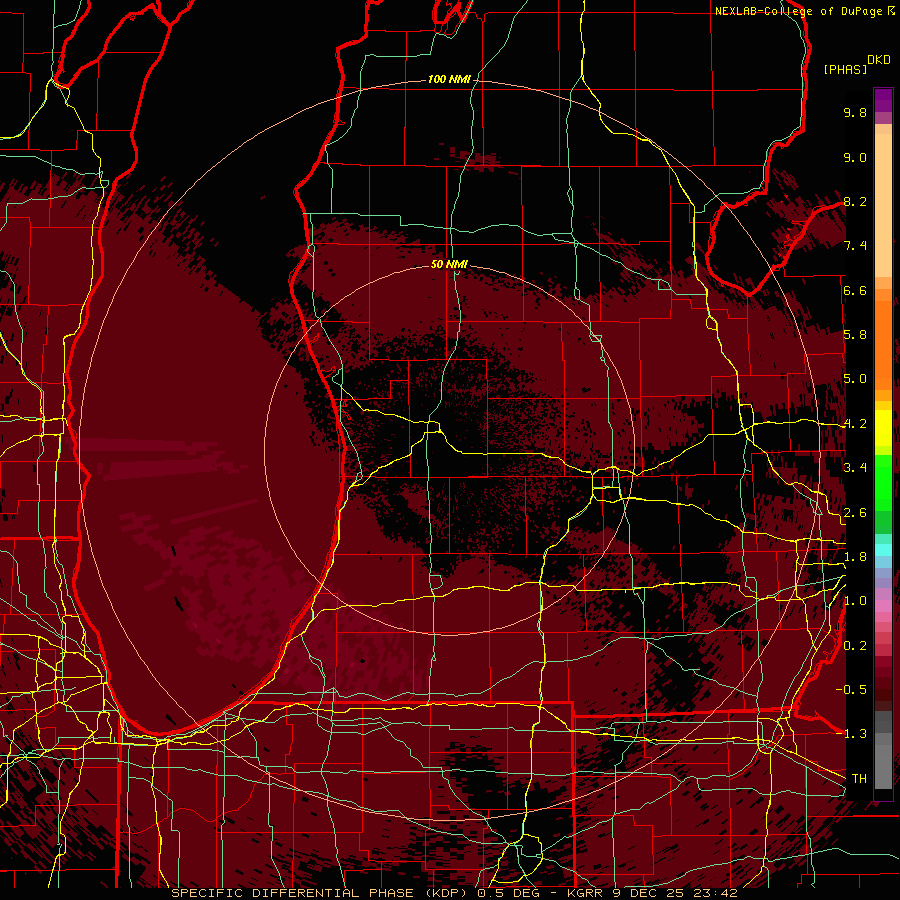Click the -1.3 scale label

[851, 734]
